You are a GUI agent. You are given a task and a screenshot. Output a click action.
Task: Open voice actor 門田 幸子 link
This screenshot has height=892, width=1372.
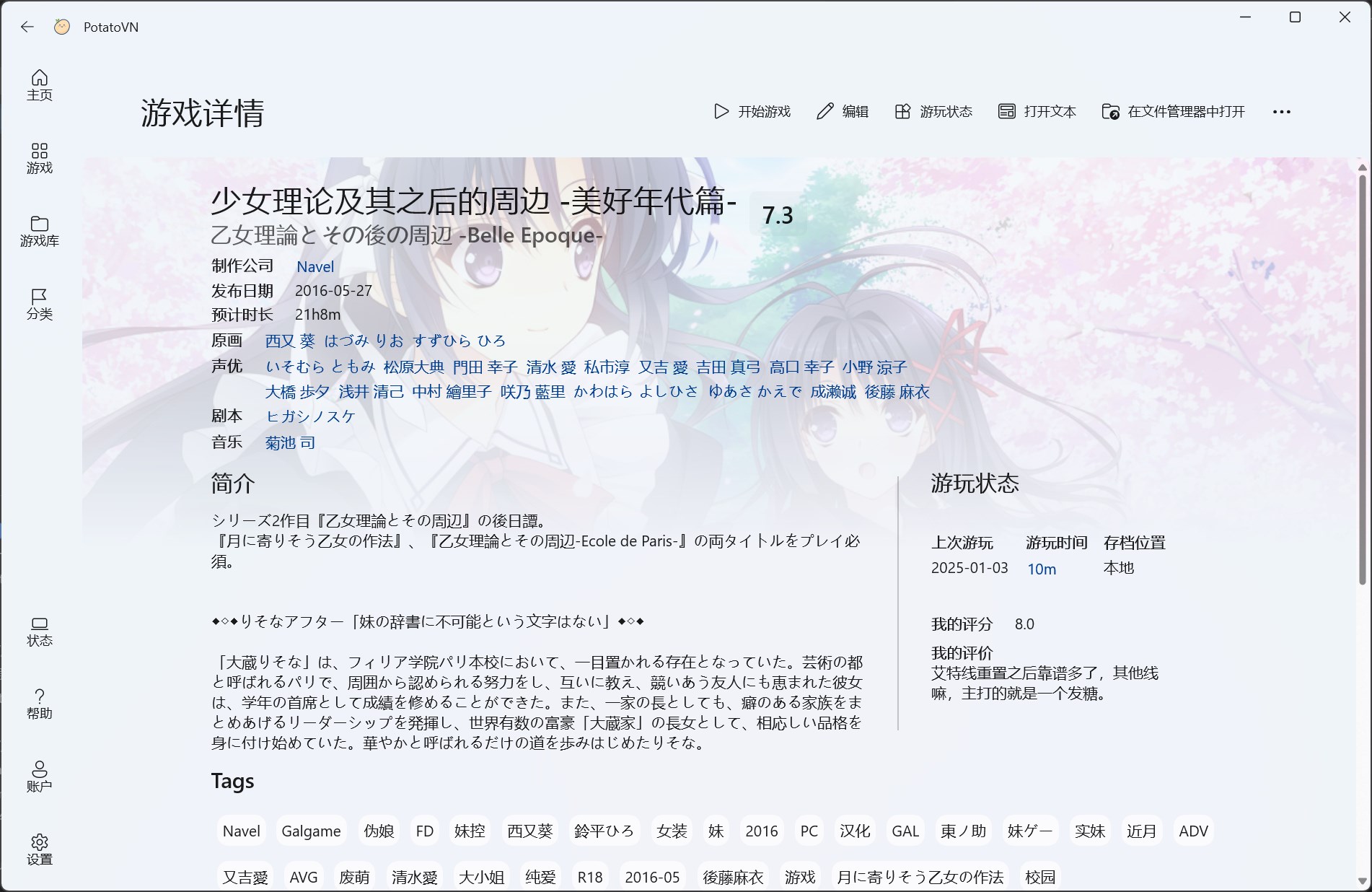[485, 367]
